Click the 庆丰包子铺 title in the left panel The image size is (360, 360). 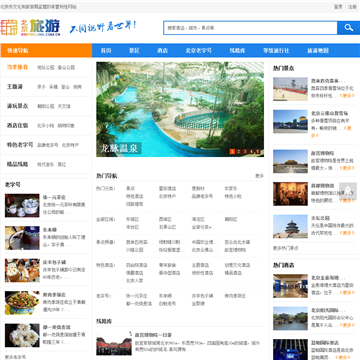(54, 262)
